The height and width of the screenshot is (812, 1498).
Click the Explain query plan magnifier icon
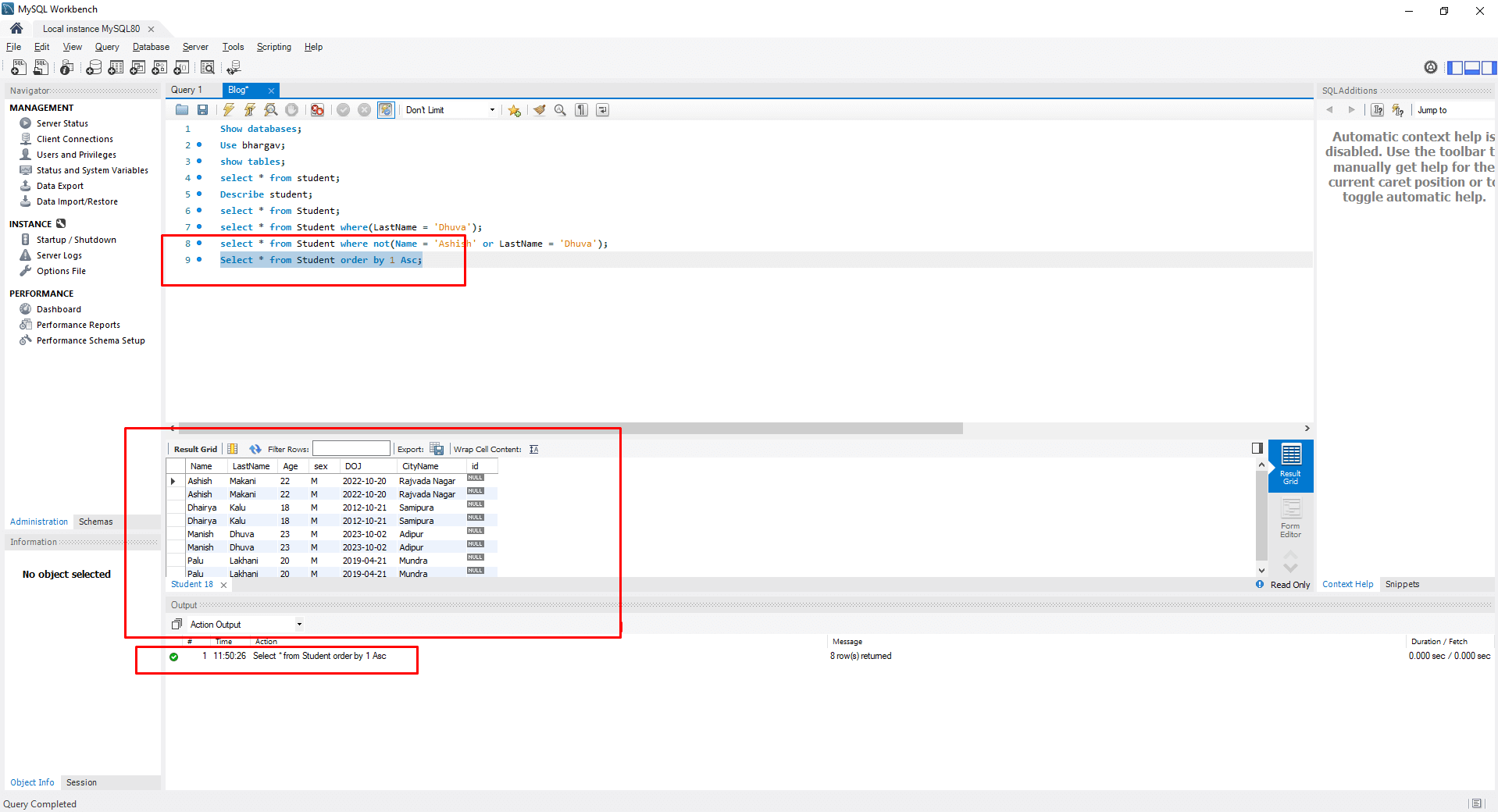270,110
